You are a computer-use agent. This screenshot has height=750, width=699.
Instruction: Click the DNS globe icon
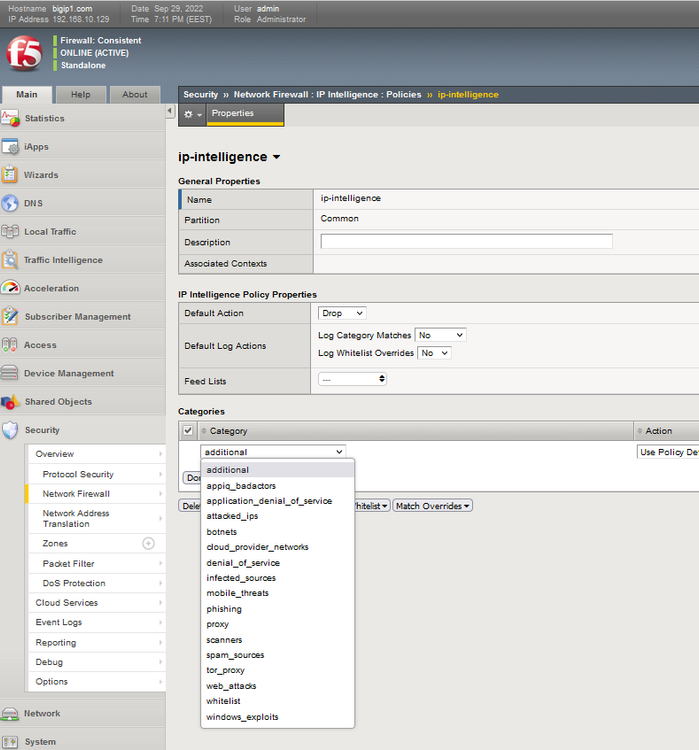point(10,203)
